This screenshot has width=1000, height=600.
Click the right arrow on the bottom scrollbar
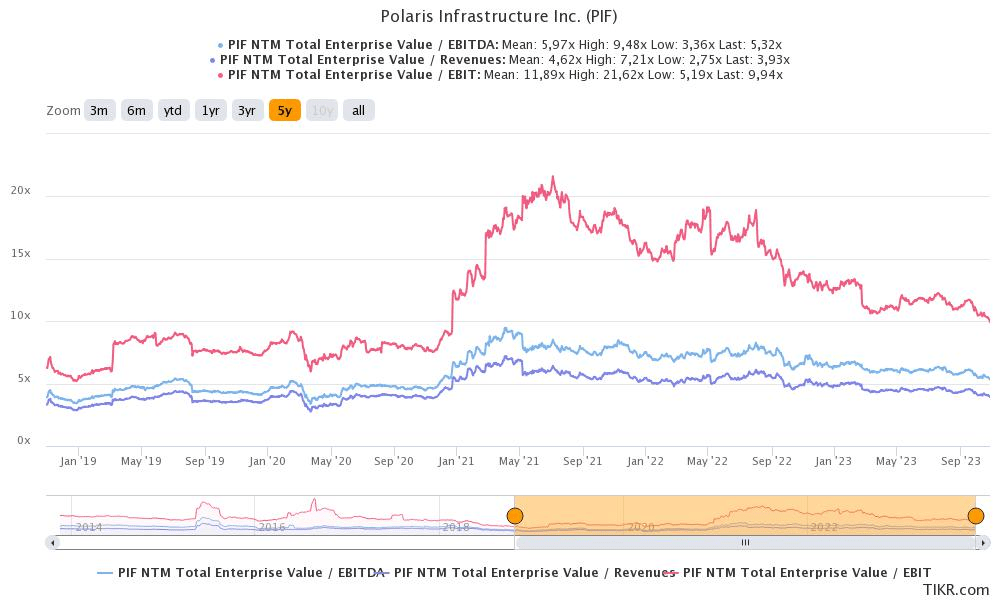(x=984, y=541)
